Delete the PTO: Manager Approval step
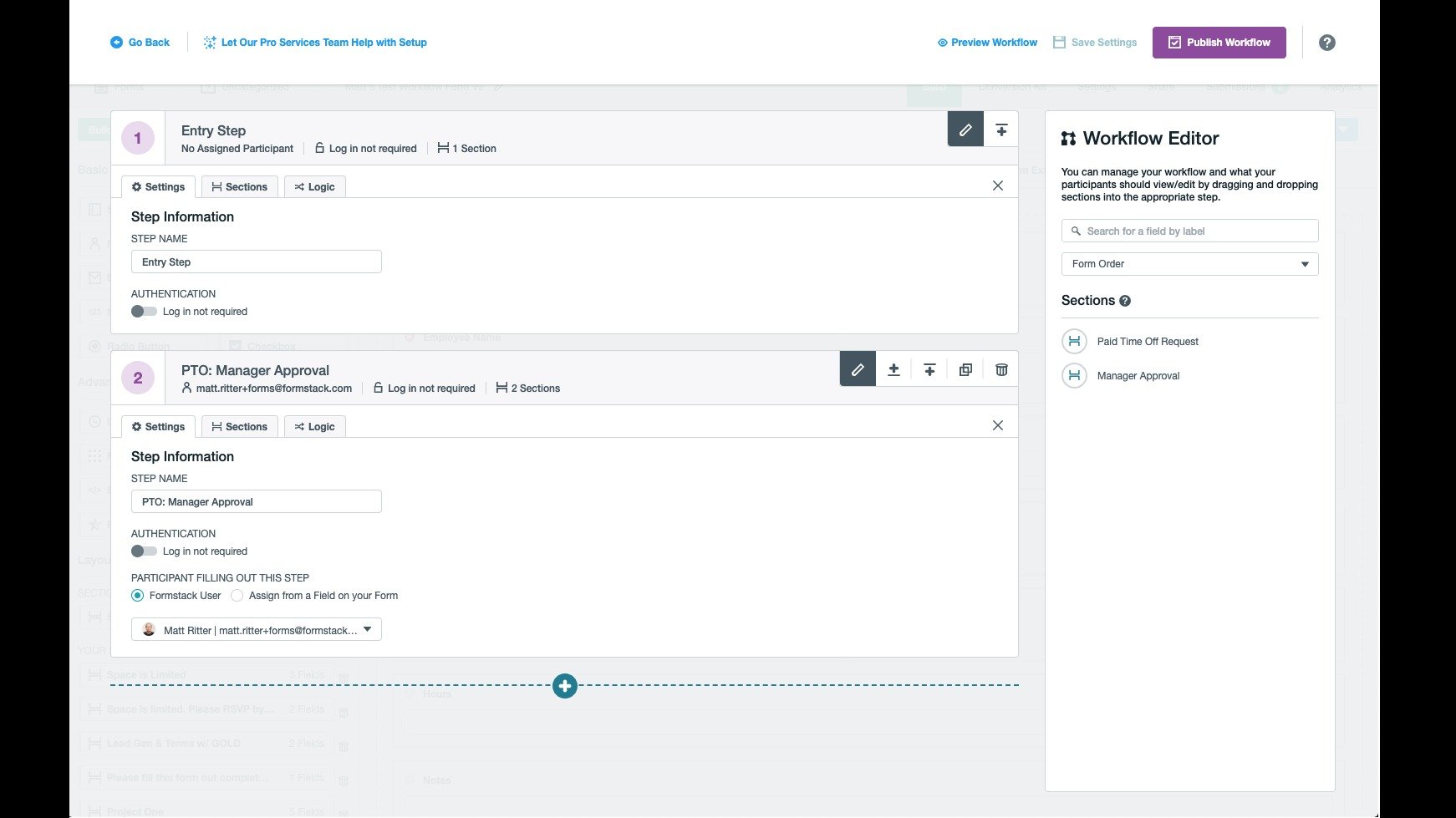1456x818 pixels. pyautogui.click(x=1000, y=368)
